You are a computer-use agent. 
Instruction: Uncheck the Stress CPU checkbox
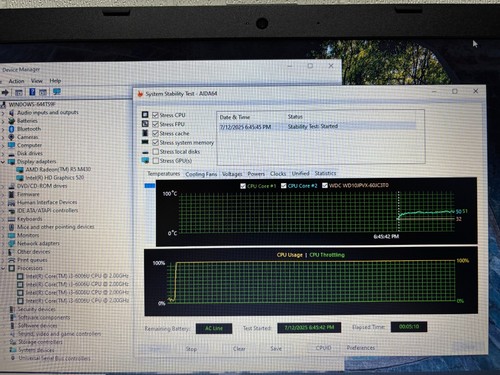155,115
